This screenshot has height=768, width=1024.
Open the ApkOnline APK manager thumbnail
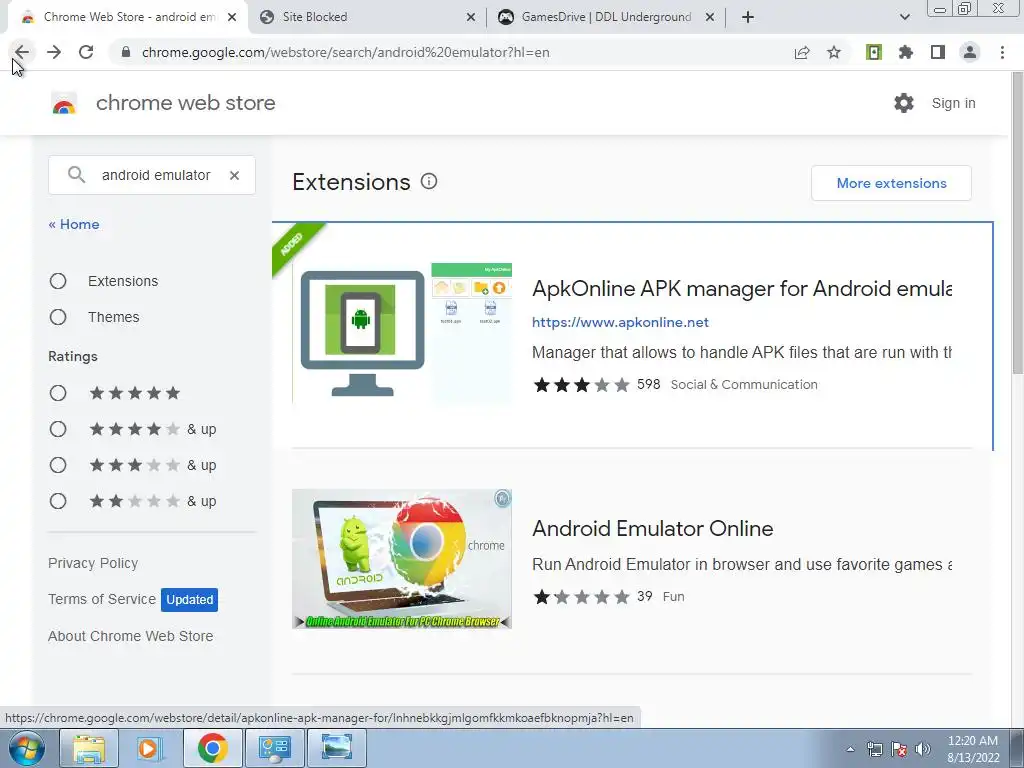click(402, 333)
